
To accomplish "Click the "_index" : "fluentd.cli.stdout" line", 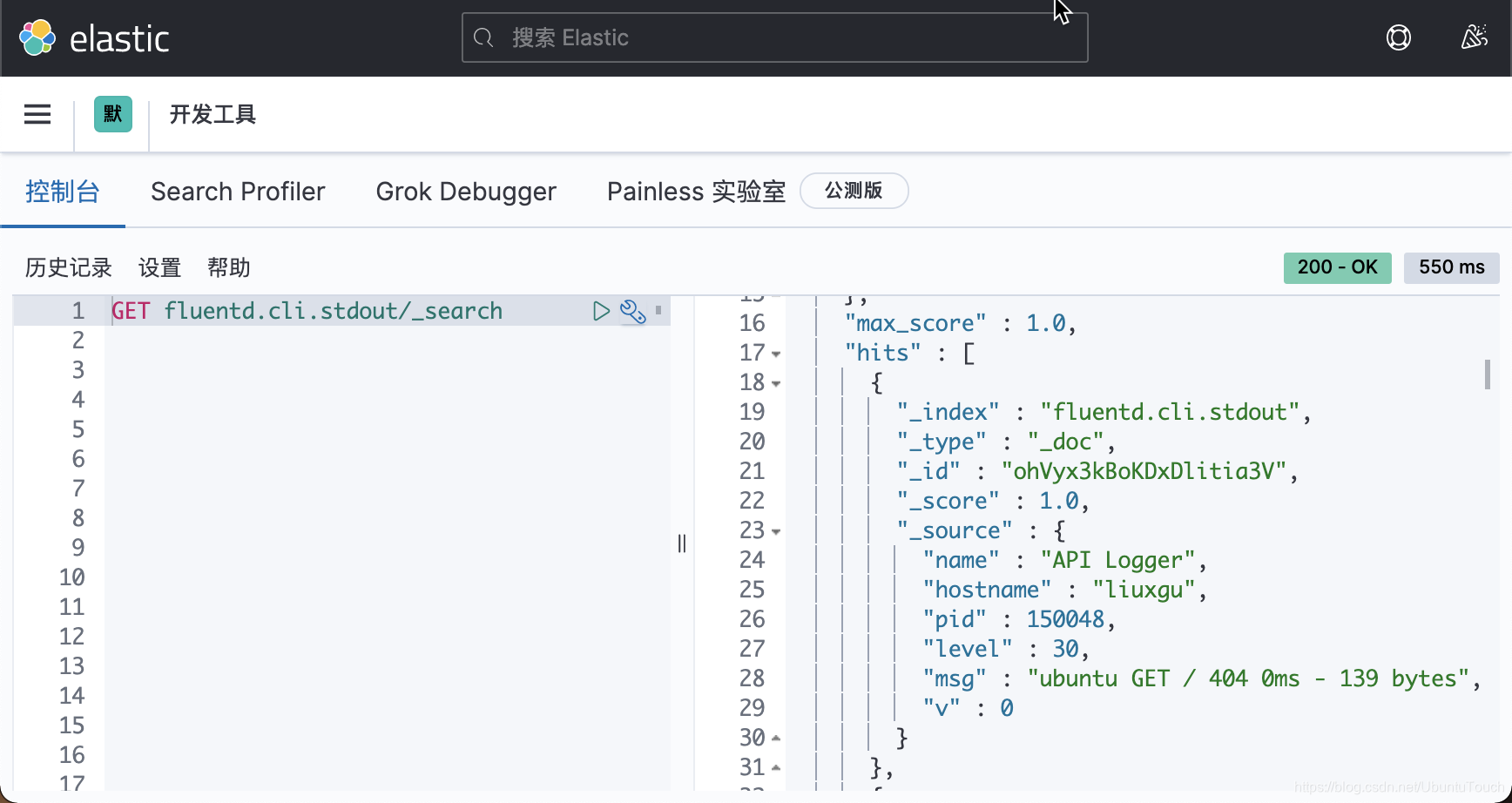I will (1104, 412).
